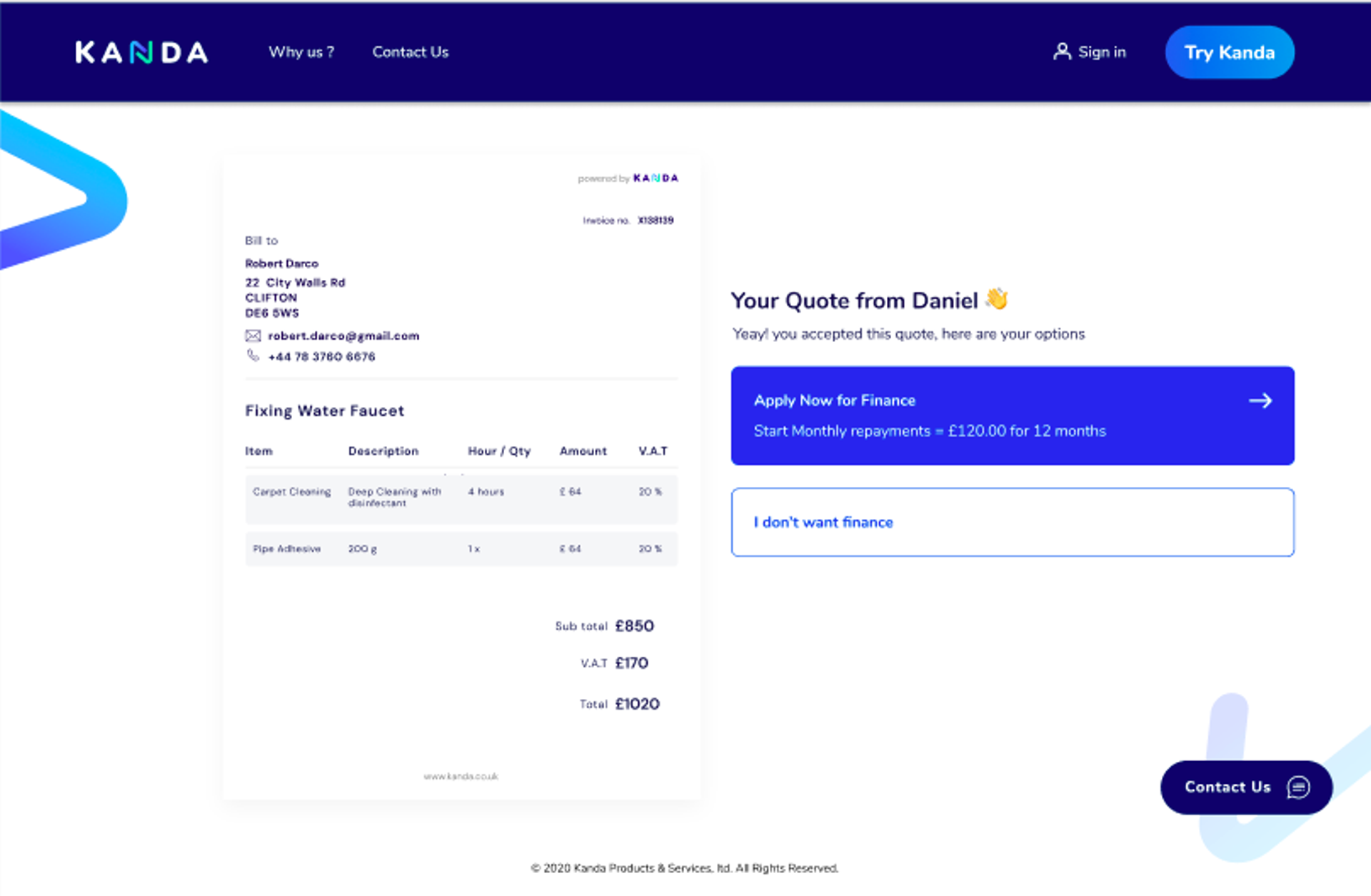Select Apply Now for Finance option
The height and width of the screenshot is (896, 1371).
tap(1013, 416)
